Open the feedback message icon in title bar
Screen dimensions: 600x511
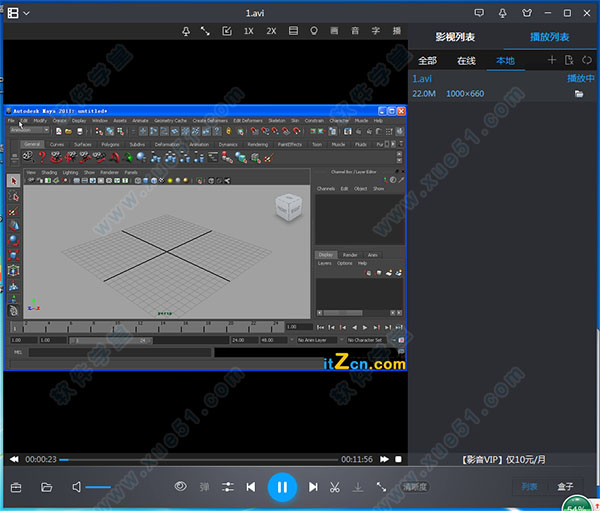[x=479, y=13]
